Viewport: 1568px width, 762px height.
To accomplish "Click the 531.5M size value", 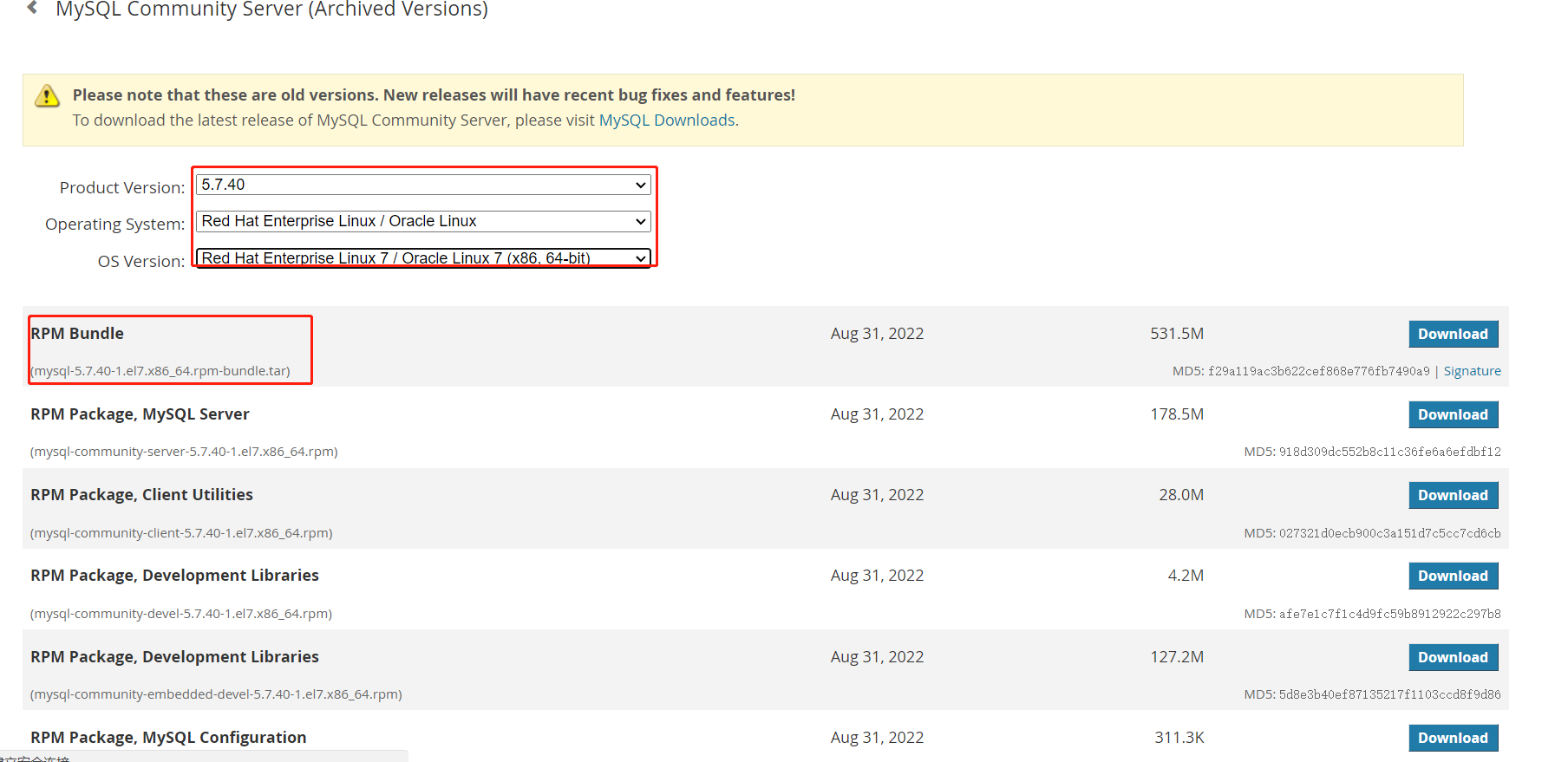I will click(1177, 334).
